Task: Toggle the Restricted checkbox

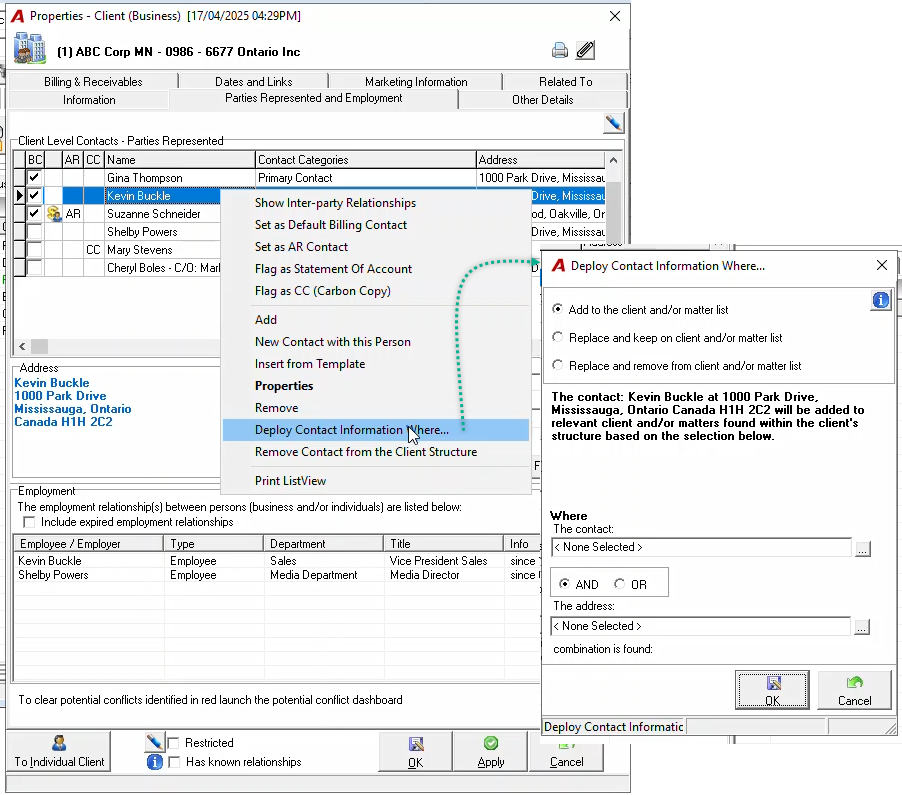Action: (x=174, y=743)
